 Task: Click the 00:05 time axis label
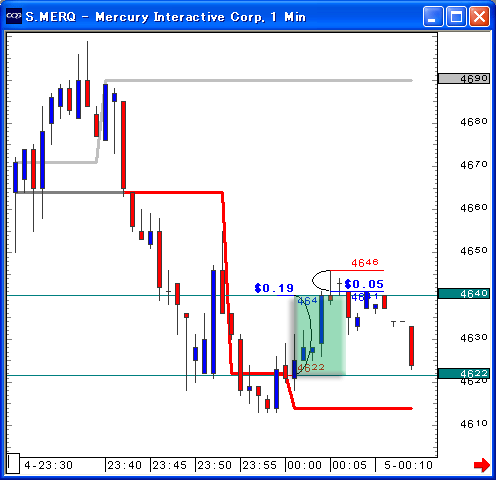tap(350, 465)
